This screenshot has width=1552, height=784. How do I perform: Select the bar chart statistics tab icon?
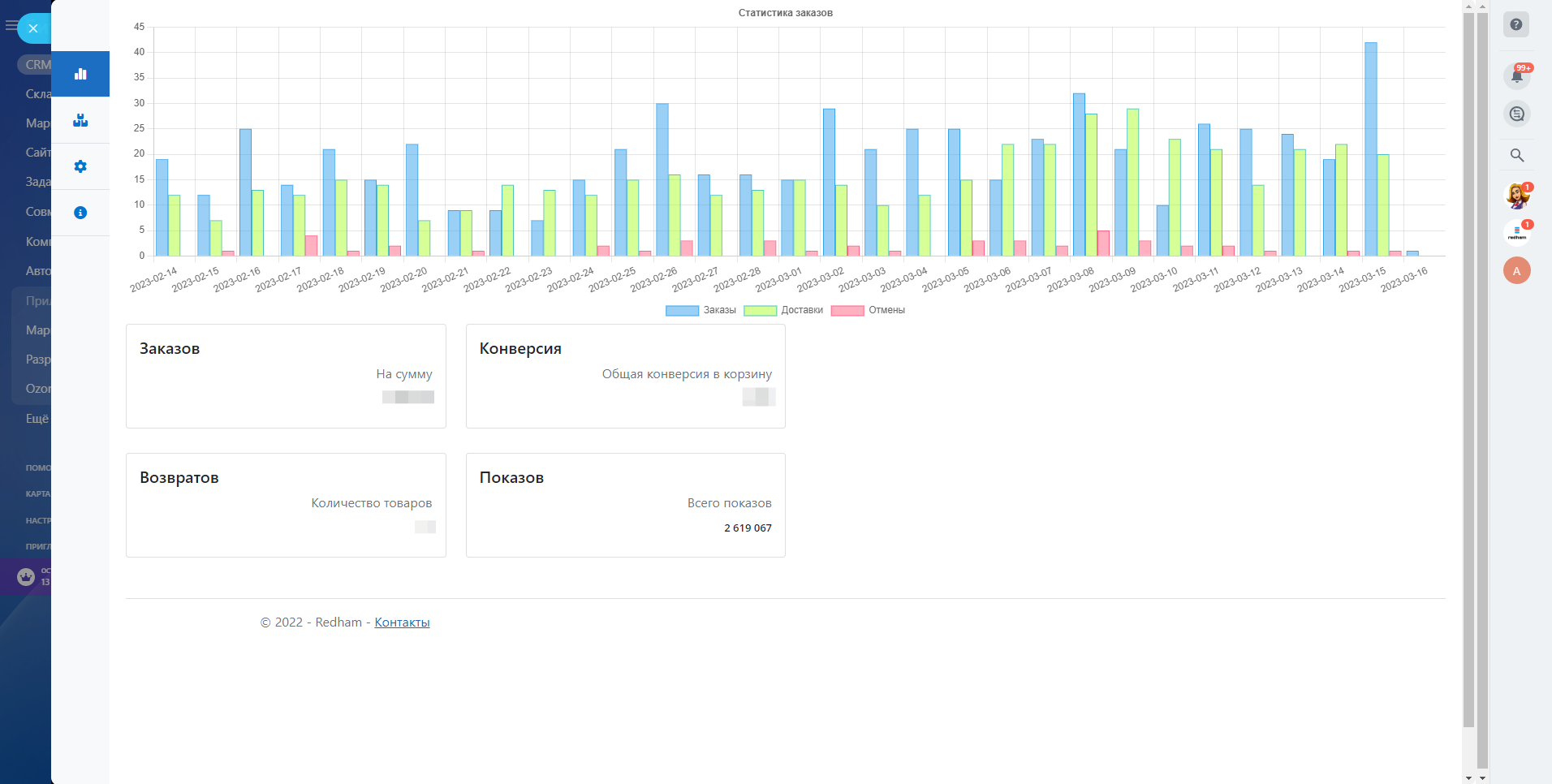point(80,74)
